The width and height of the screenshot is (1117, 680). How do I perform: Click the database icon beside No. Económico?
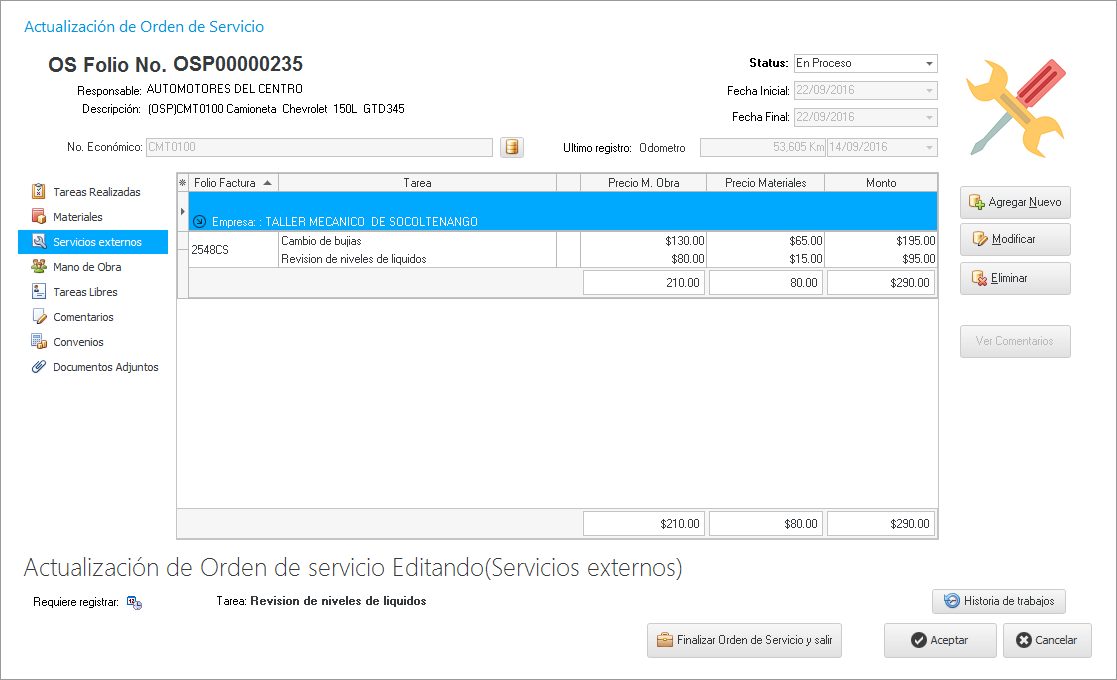coord(512,148)
